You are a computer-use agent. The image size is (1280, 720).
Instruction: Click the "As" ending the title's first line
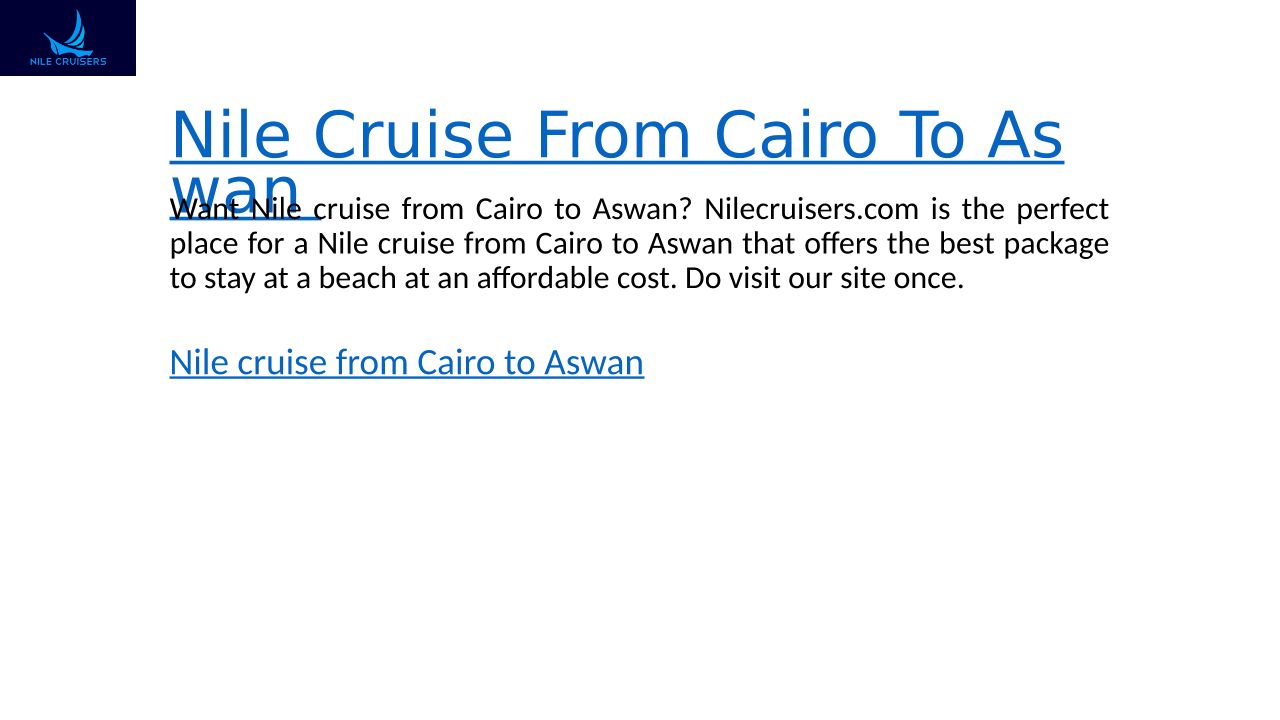(x=1024, y=135)
